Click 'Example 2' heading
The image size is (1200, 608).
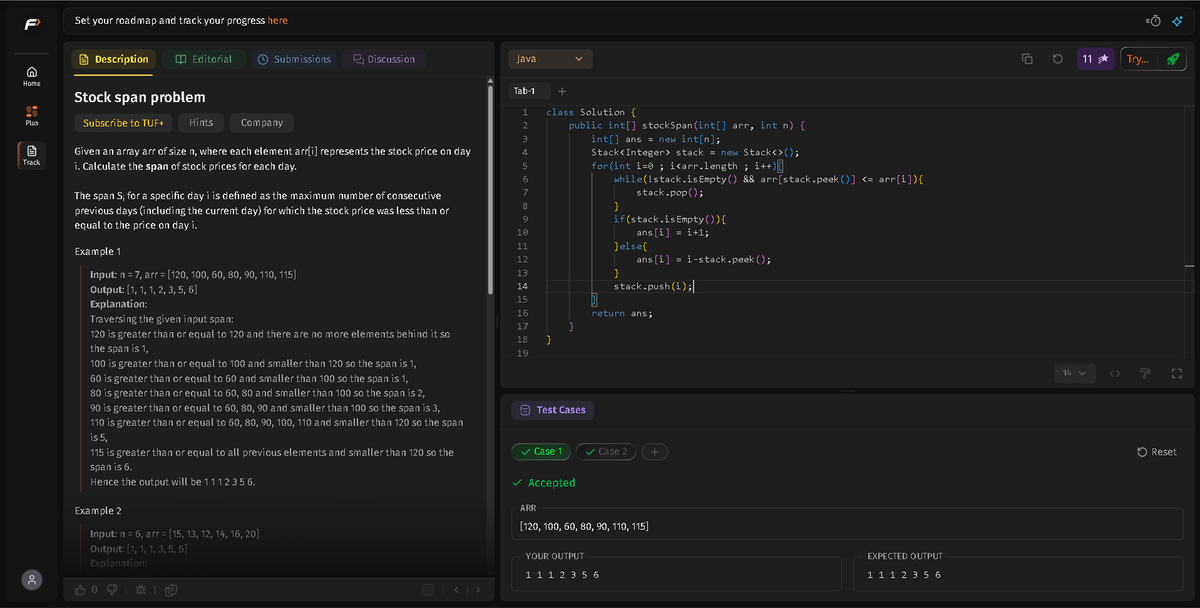click(98, 510)
